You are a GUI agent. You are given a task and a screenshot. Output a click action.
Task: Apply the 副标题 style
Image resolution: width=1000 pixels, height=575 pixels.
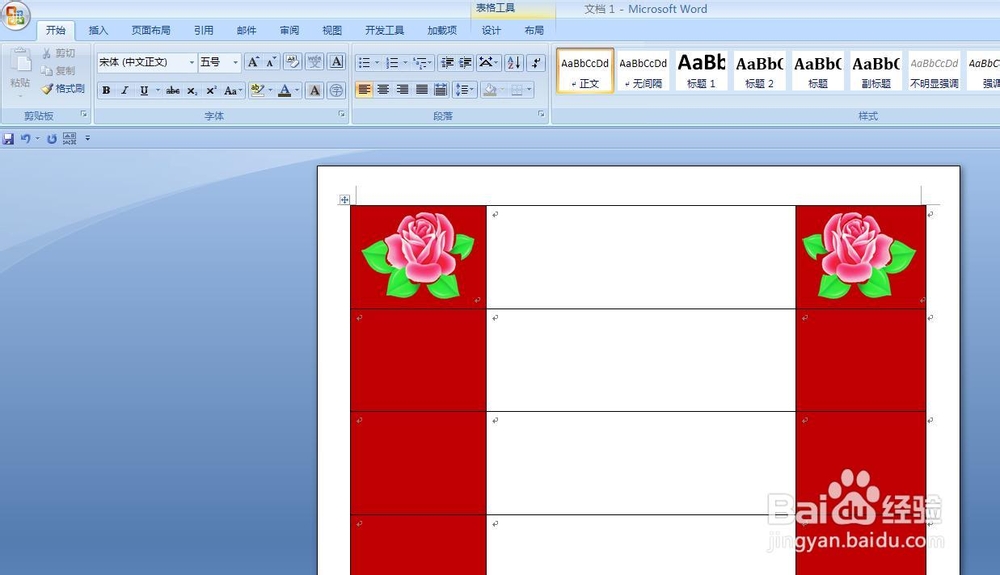pos(876,71)
